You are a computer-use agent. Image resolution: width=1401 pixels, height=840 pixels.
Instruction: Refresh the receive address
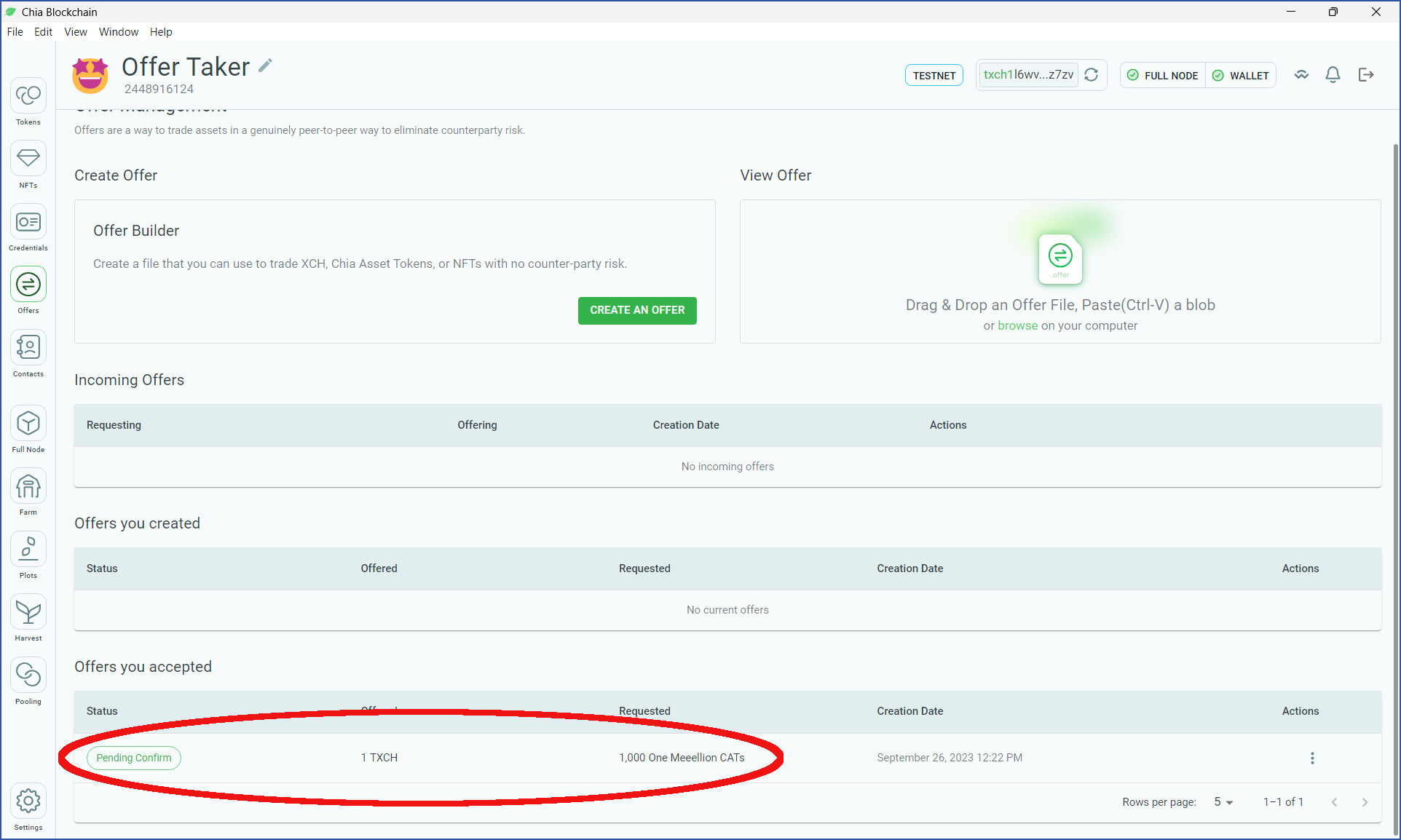(x=1091, y=75)
